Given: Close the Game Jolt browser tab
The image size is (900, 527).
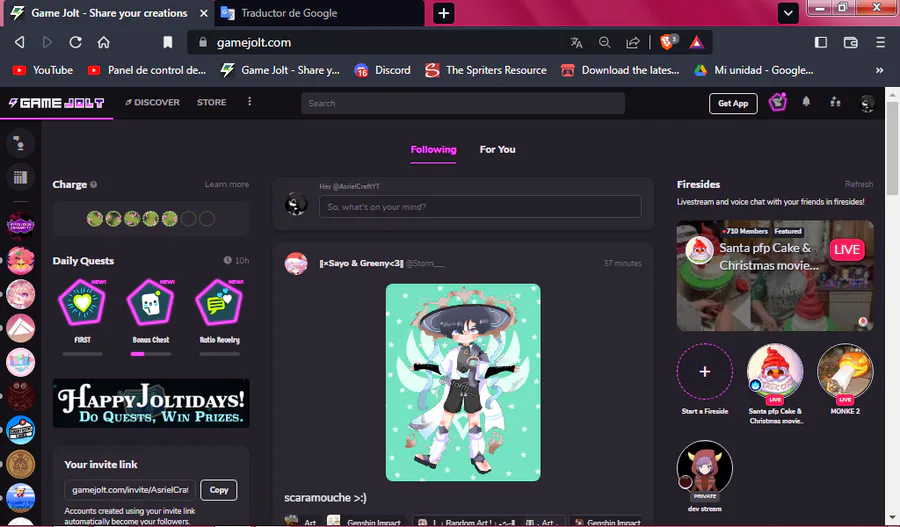Looking at the screenshot, I should [204, 13].
